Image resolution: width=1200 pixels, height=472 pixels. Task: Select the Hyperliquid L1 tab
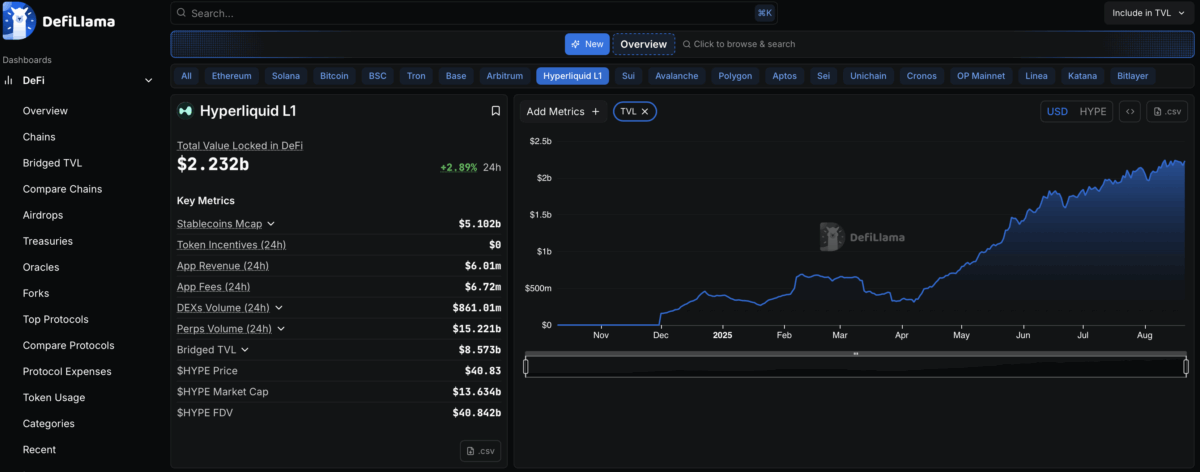pyautogui.click(x=573, y=76)
